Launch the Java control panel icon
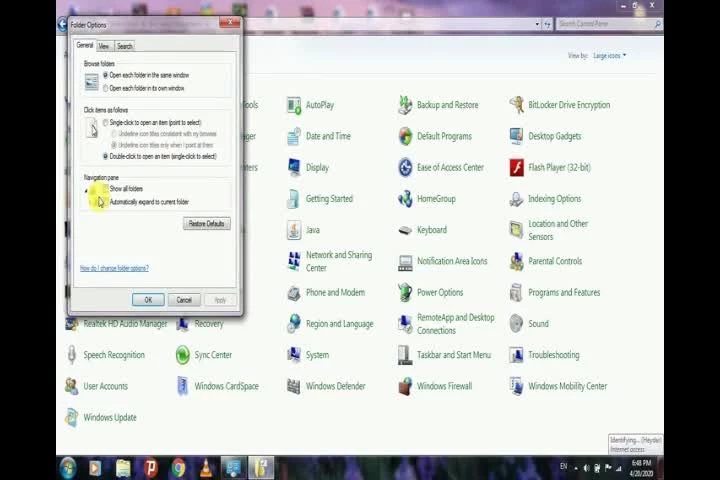Viewport: 720px width, 480px height. (294, 230)
